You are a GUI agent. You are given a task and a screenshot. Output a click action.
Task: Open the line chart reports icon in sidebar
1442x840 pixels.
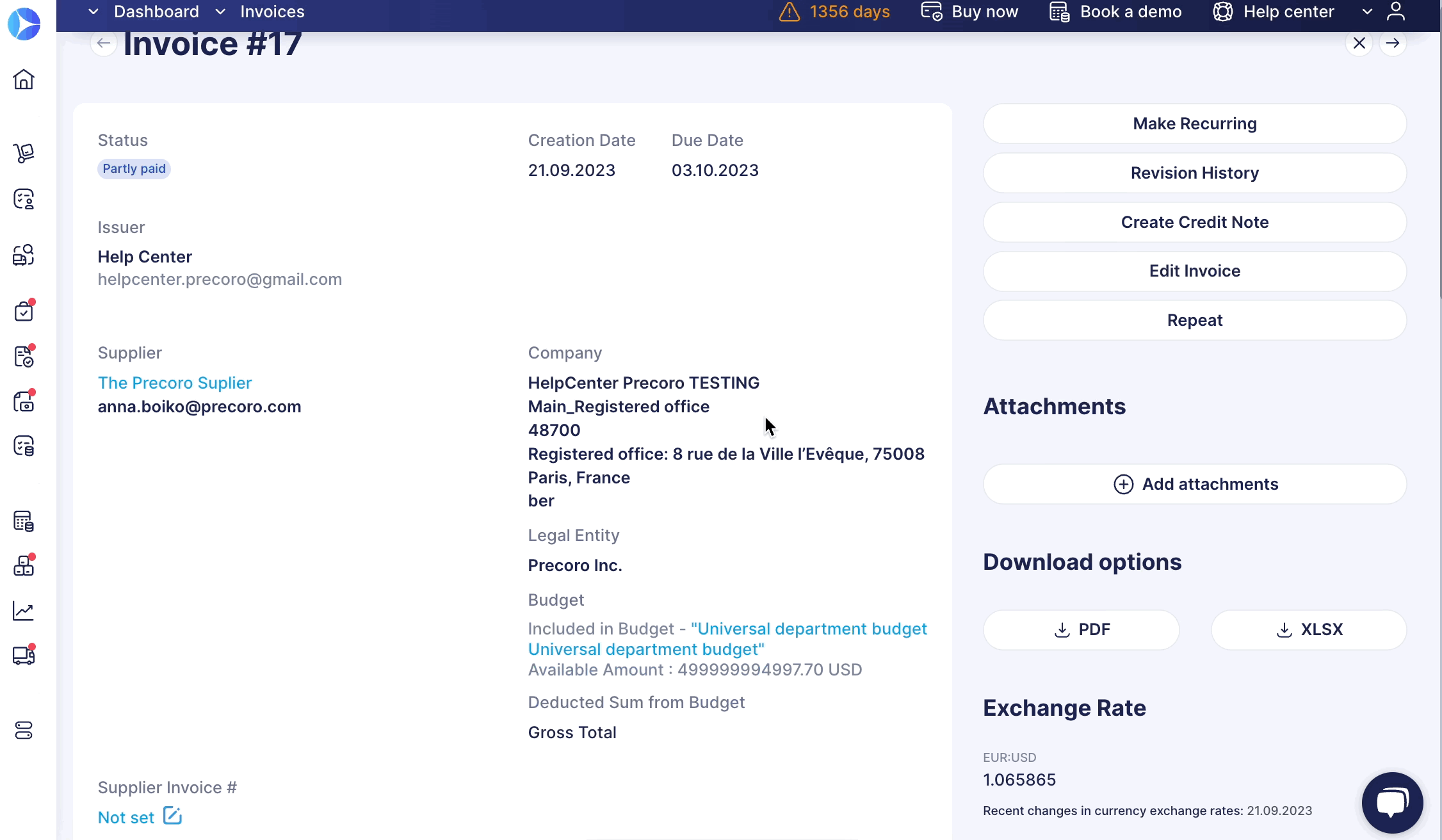[x=24, y=611]
